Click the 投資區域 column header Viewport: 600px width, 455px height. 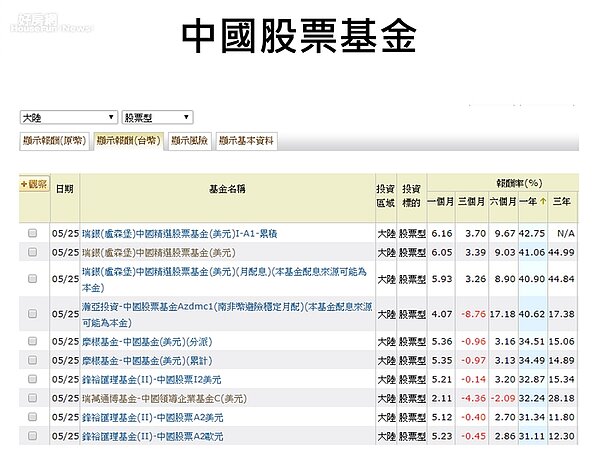(385, 196)
